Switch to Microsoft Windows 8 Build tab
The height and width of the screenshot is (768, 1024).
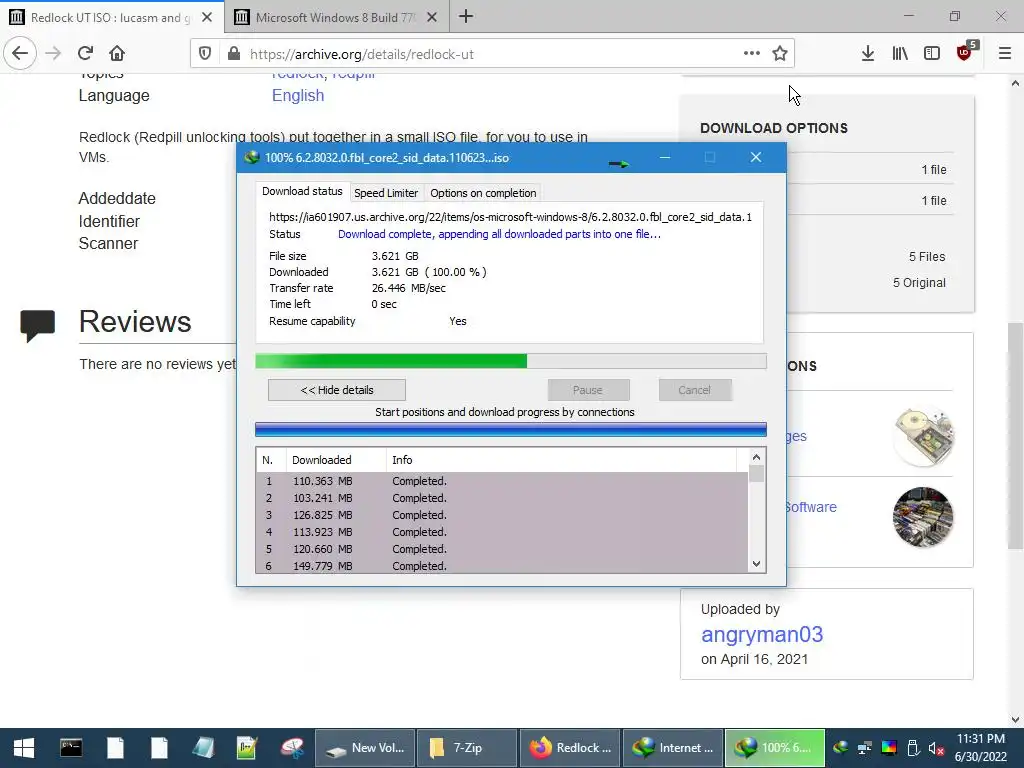point(336,18)
